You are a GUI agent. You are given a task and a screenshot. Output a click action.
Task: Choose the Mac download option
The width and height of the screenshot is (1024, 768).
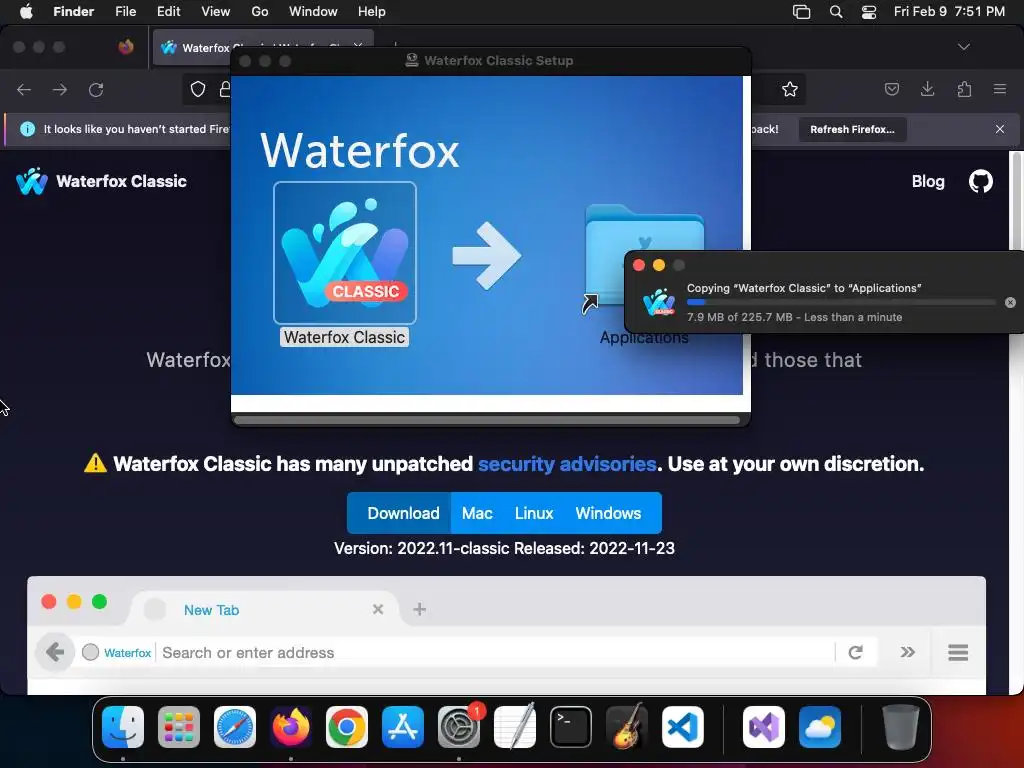[x=477, y=513]
